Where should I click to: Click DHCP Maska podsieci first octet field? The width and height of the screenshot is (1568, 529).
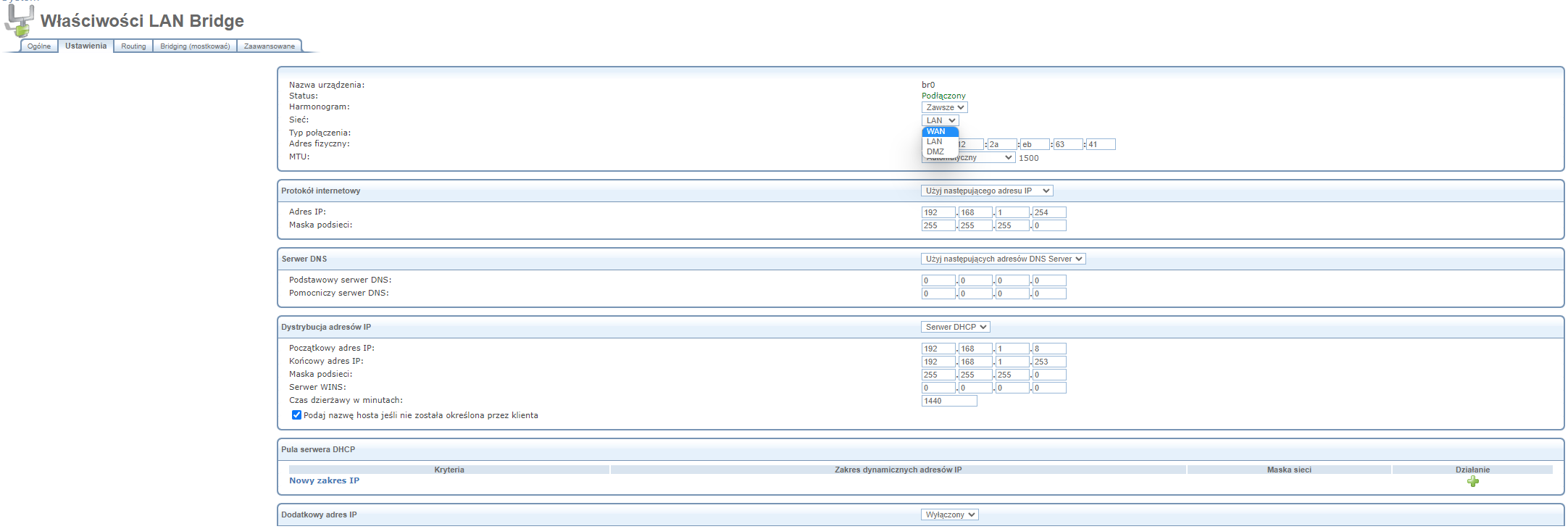click(x=938, y=375)
